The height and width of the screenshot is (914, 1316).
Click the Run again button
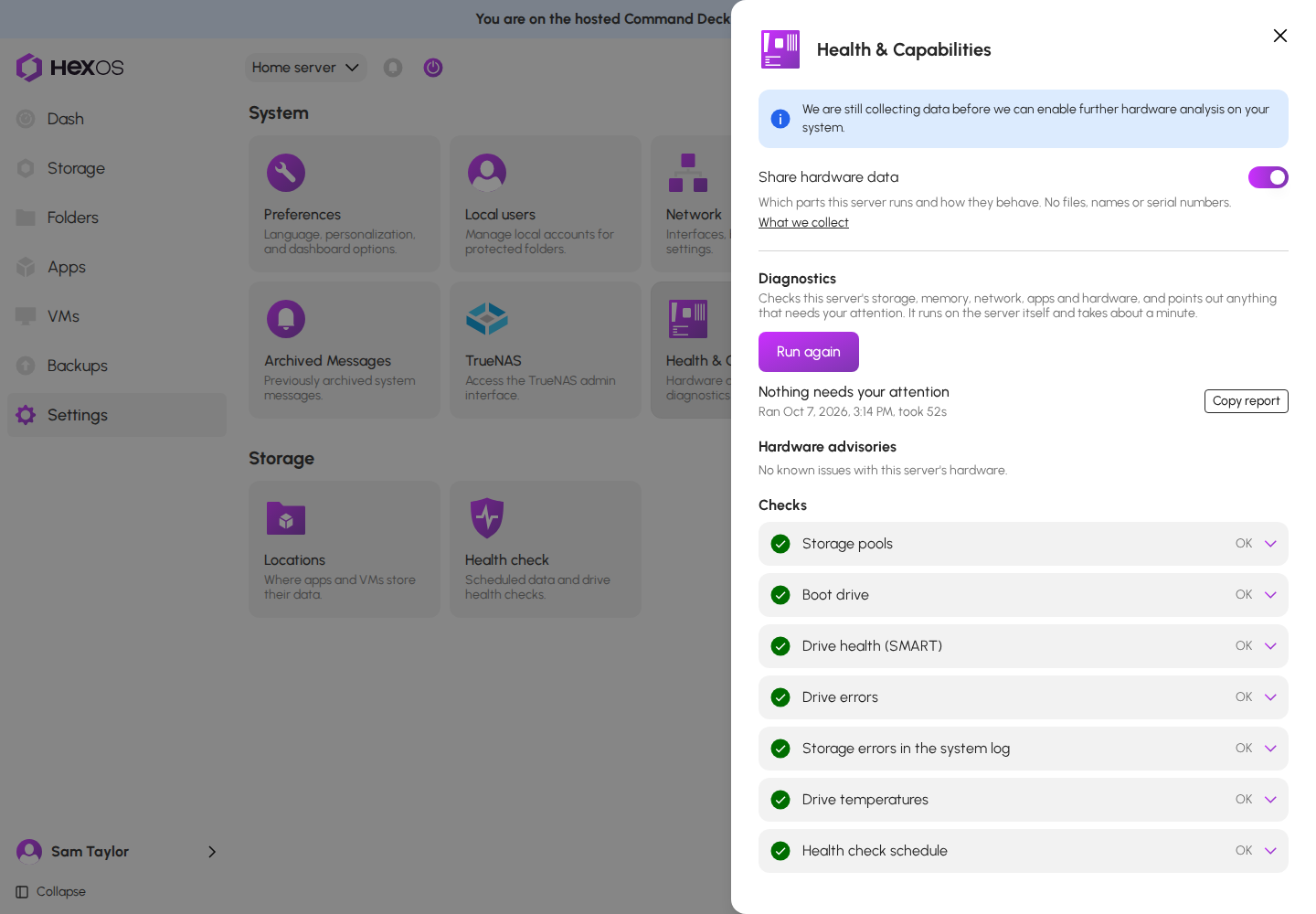pyautogui.click(x=809, y=352)
